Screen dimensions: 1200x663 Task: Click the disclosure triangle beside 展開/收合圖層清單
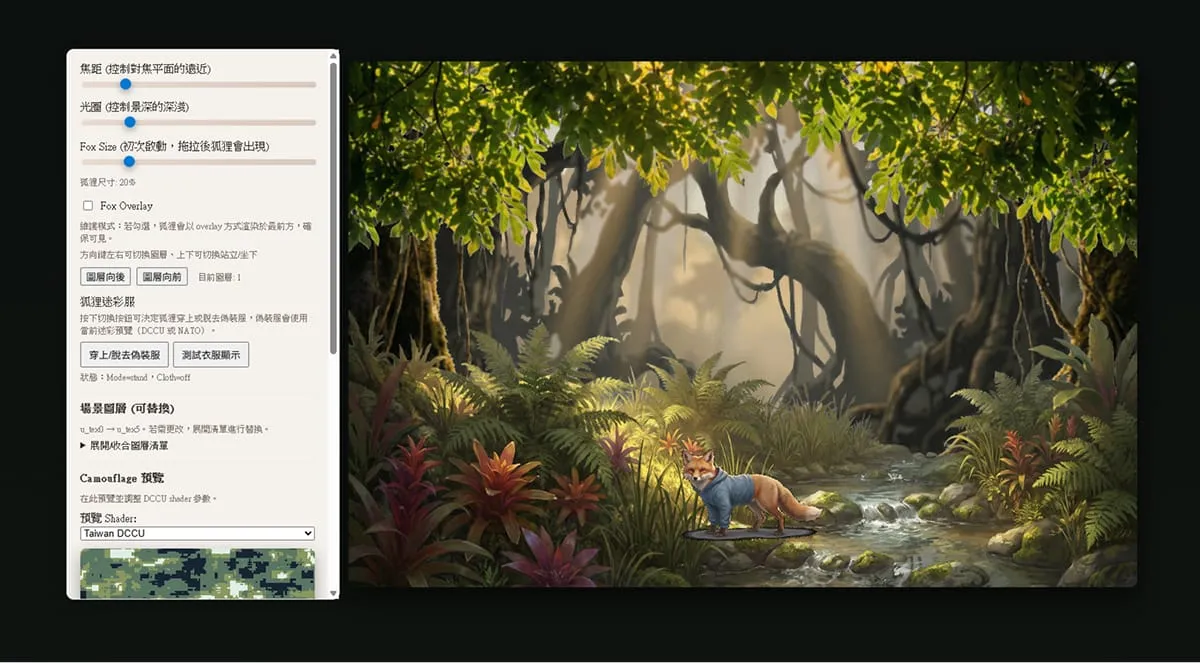coord(83,445)
